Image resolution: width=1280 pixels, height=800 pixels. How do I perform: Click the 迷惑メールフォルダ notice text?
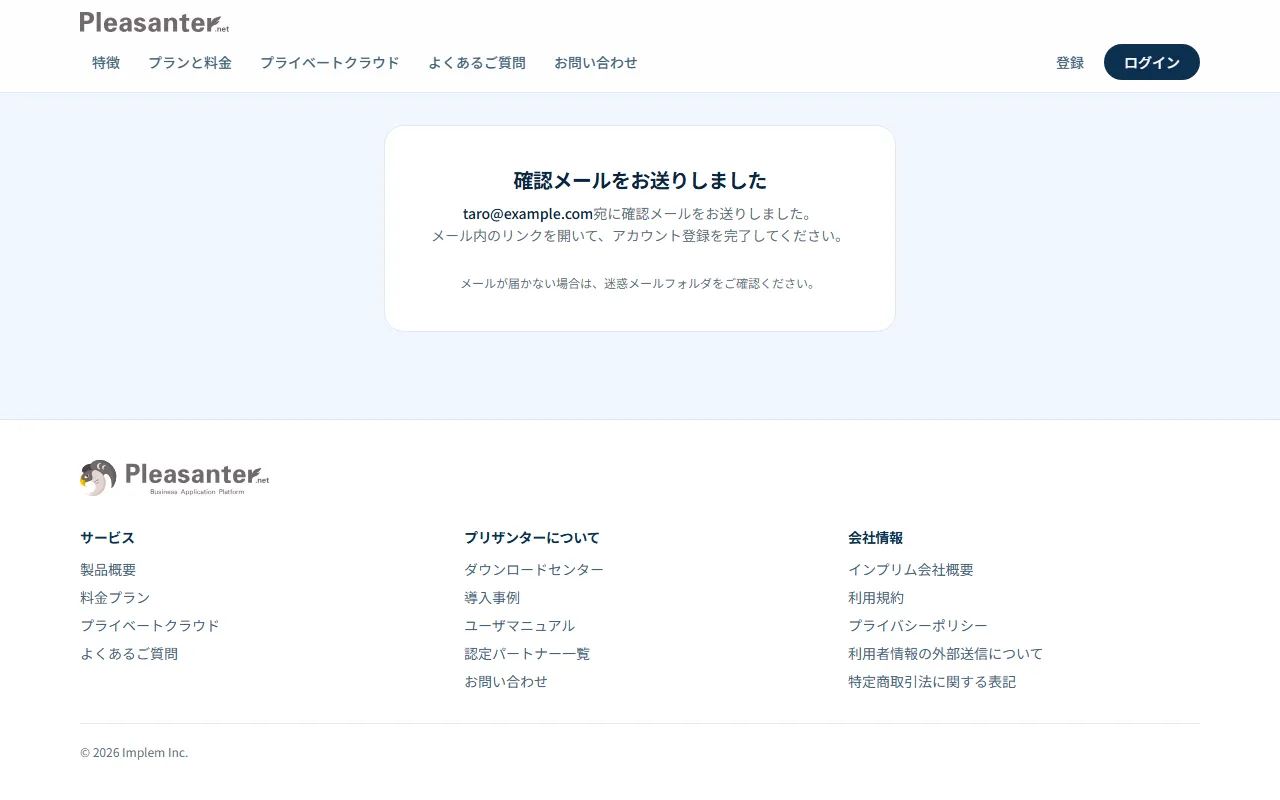click(640, 284)
